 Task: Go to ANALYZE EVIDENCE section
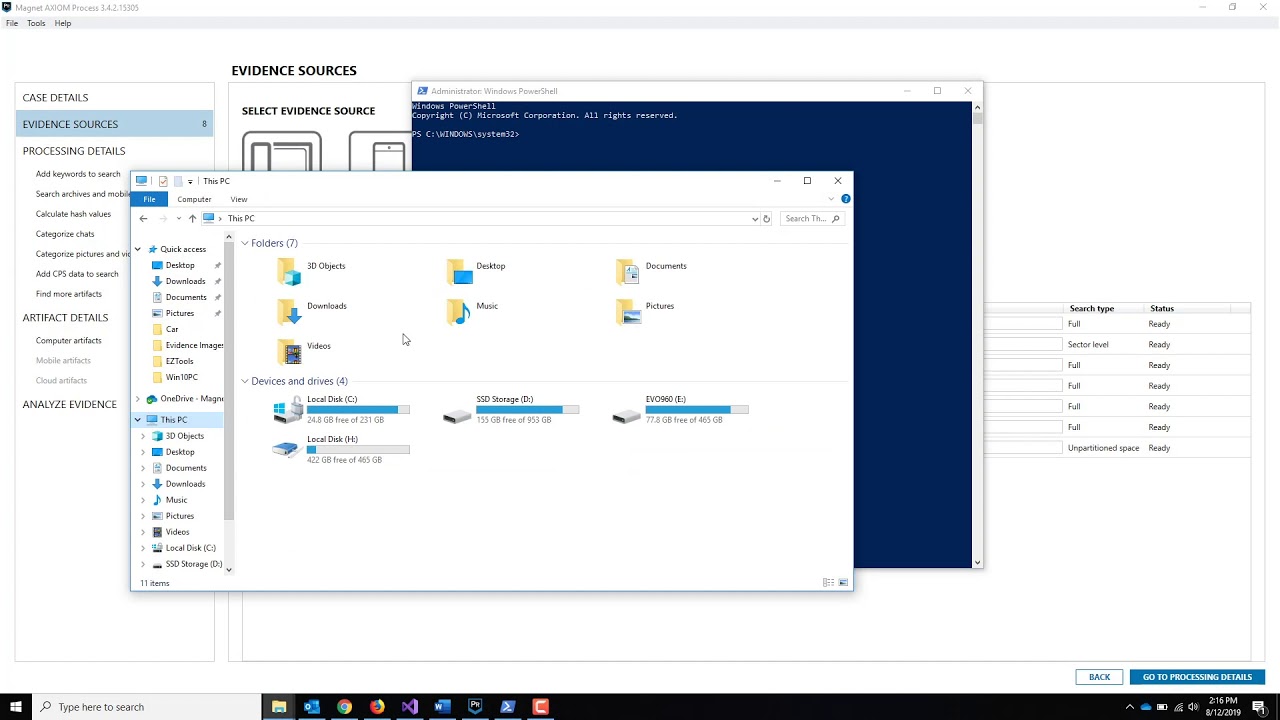pos(70,404)
